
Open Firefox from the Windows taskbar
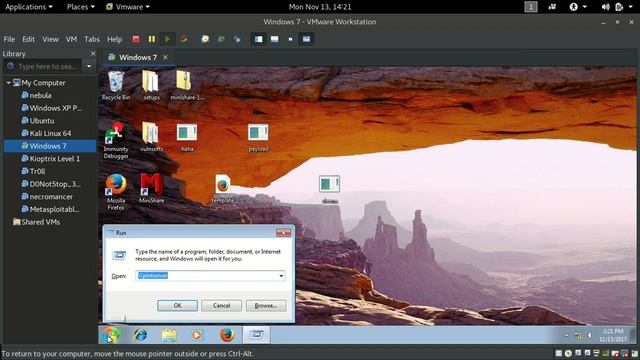(227, 335)
